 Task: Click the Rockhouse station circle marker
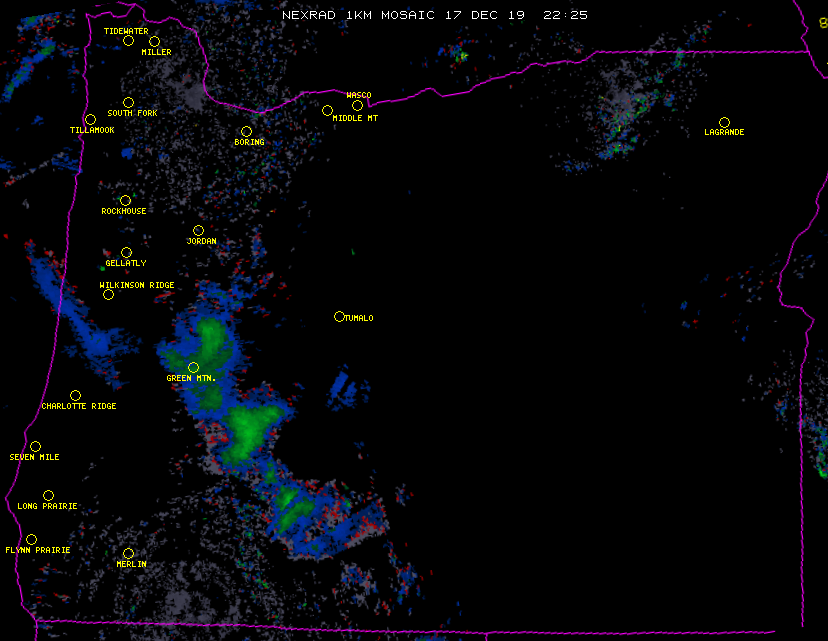click(x=125, y=200)
